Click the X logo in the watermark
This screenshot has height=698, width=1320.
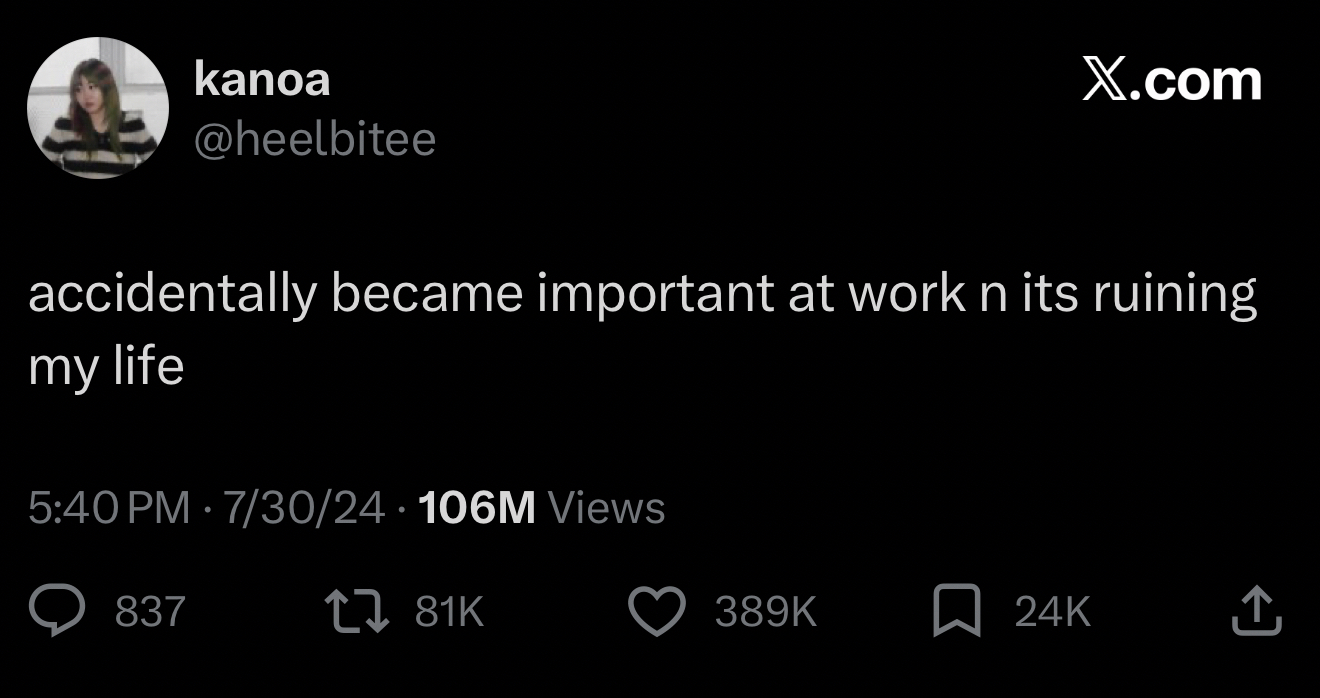pyautogui.click(x=1108, y=81)
